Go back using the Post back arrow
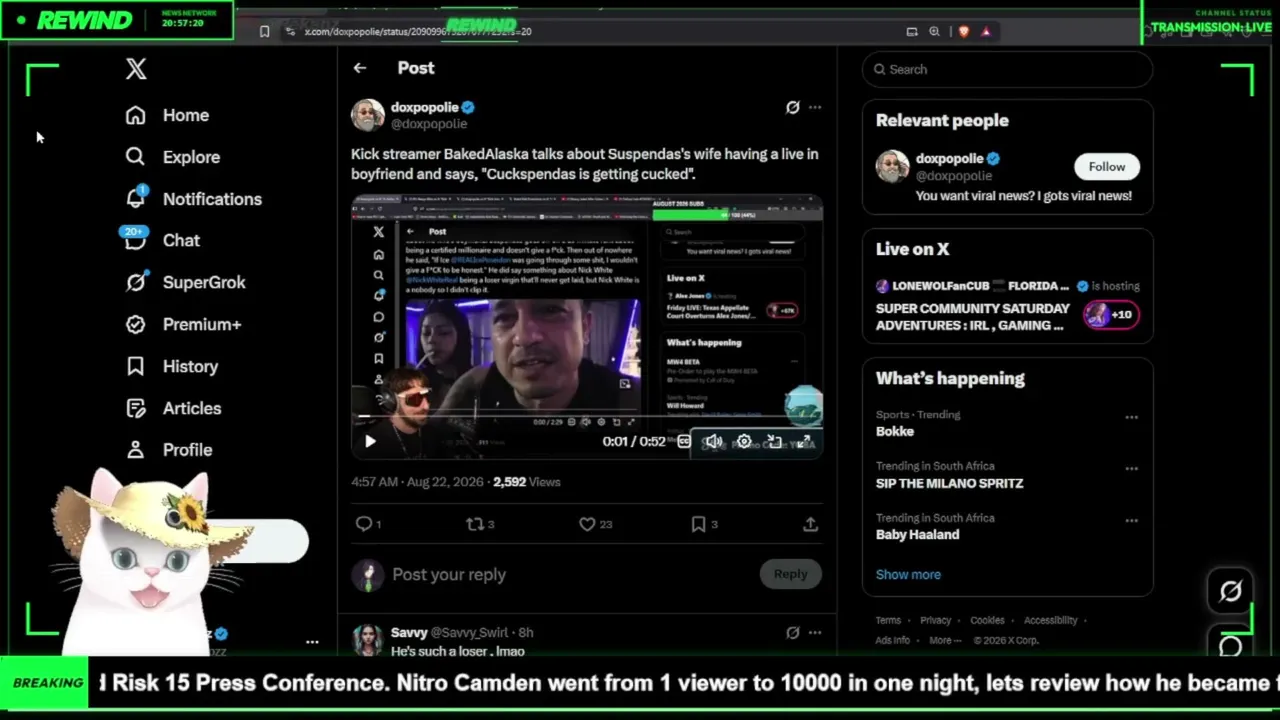Viewport: 1280px width, 720px height. [360, 68]
